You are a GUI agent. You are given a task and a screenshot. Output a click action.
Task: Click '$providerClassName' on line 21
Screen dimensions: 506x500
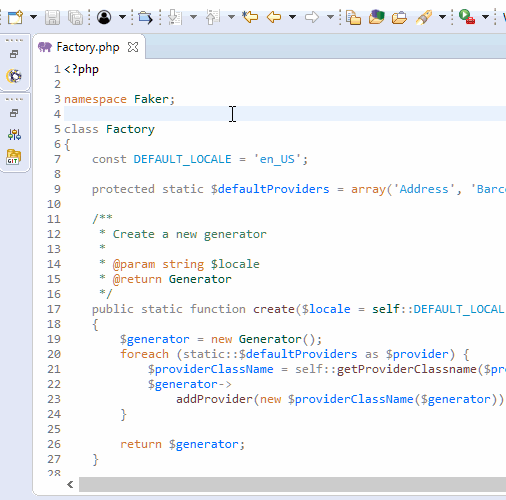tap(211, 369)
